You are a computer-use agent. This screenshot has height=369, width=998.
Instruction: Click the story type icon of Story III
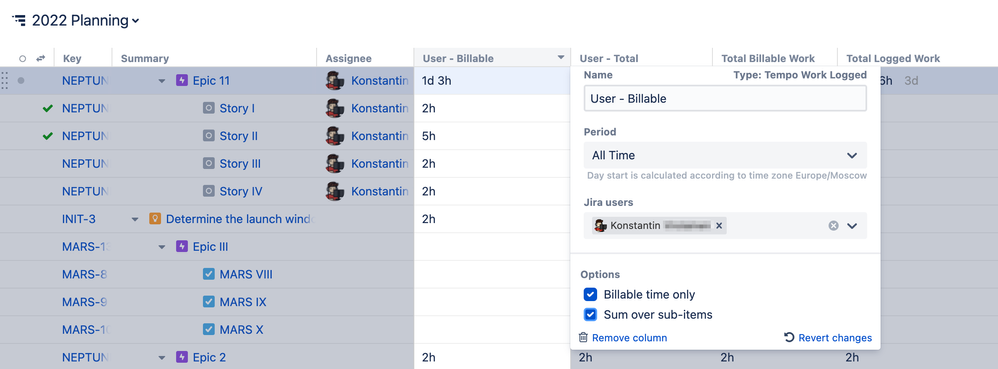click(x=209, y=164)
